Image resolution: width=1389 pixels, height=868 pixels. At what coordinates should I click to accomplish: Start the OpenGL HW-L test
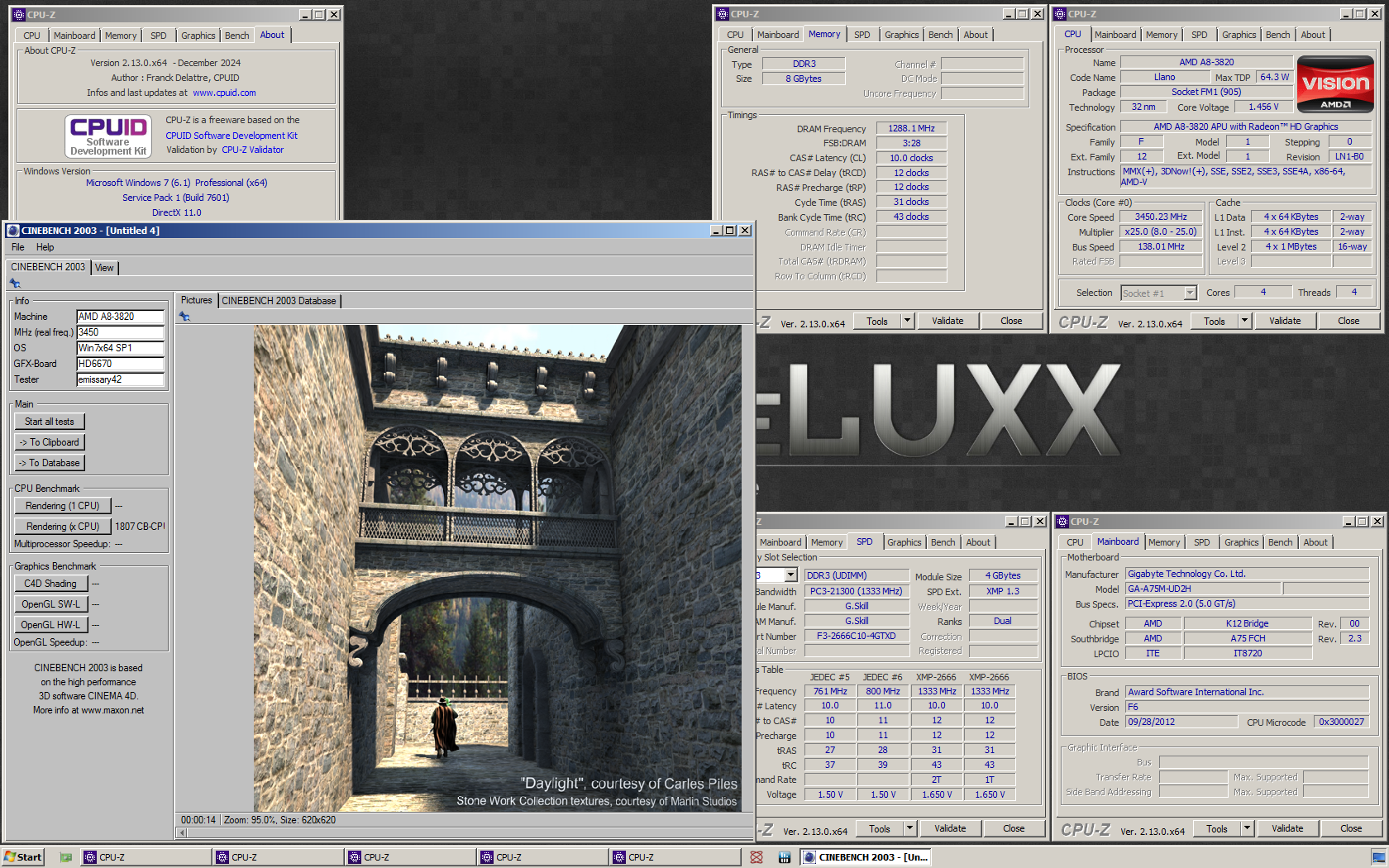(50, 625)
